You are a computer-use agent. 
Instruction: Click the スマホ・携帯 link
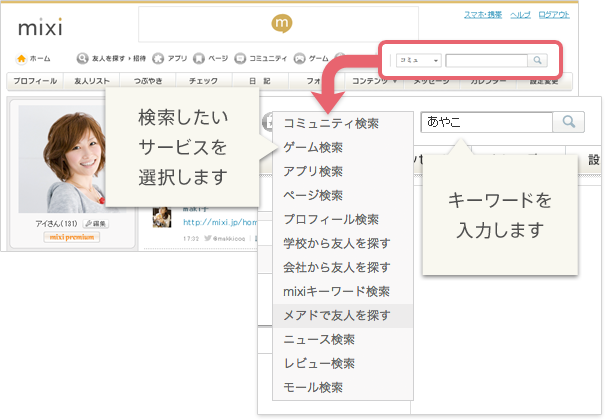click(x=483, y=15)
